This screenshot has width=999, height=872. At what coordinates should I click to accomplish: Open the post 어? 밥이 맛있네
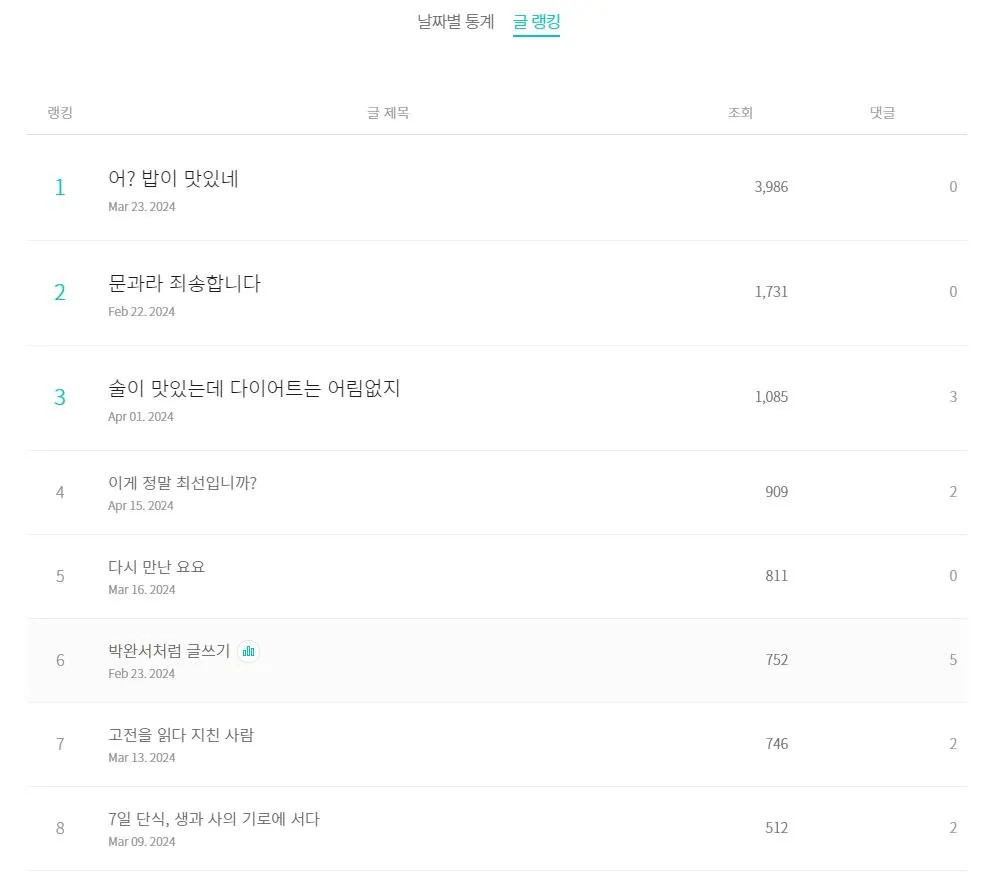coord(173,179)
